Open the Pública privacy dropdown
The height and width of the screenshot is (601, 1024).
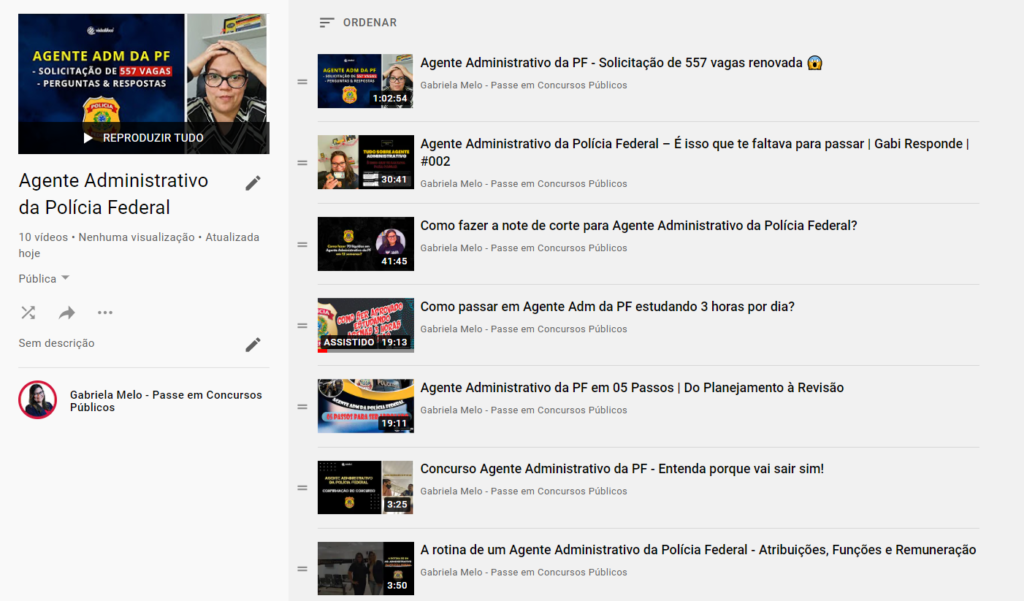pyautogui.click(x=44, y=279)
